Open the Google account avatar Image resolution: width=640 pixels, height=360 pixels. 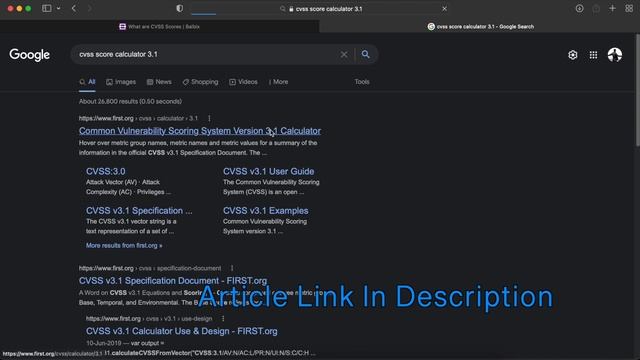(615, 55)
